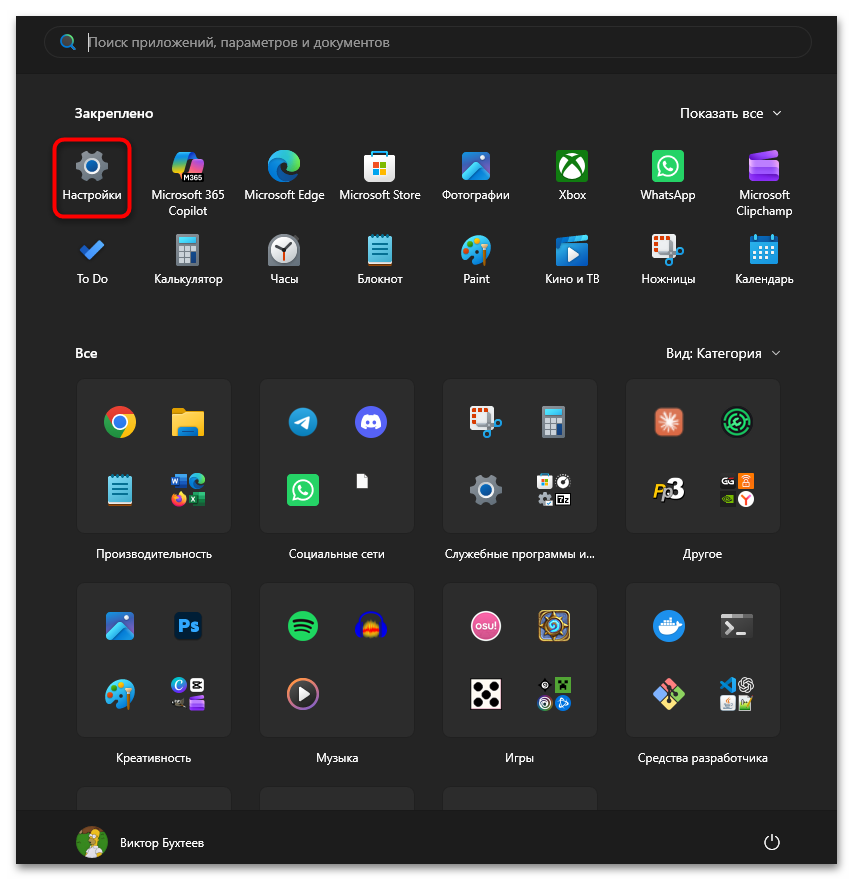The width and height of the screenshot is (853, 880).
Task: Open blank file icon in Социальные сети
Action: click(363, 481)
